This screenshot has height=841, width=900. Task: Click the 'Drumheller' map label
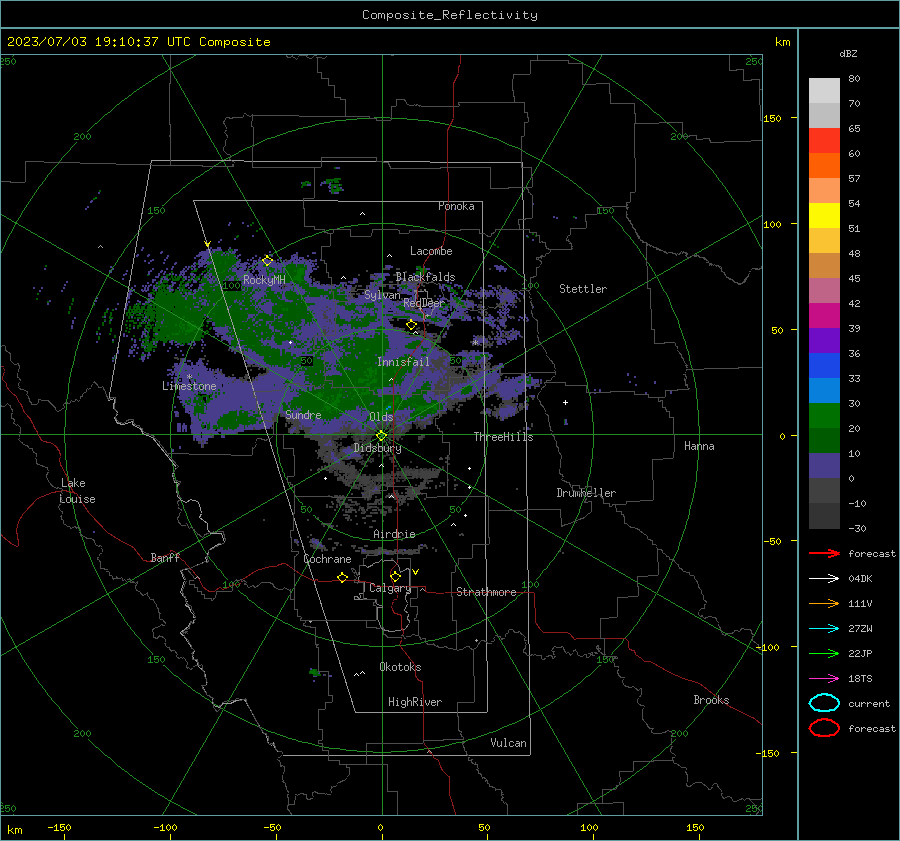(x=586, y=493)
